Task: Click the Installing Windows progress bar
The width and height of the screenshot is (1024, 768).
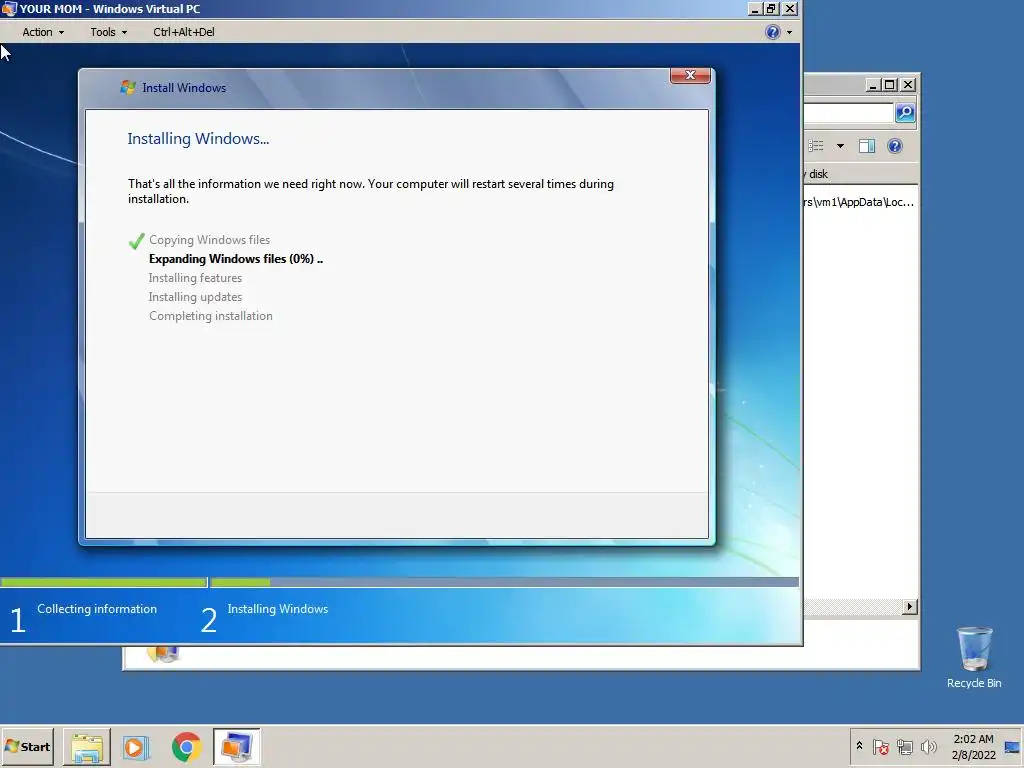Action: click(x=504, y=582)
